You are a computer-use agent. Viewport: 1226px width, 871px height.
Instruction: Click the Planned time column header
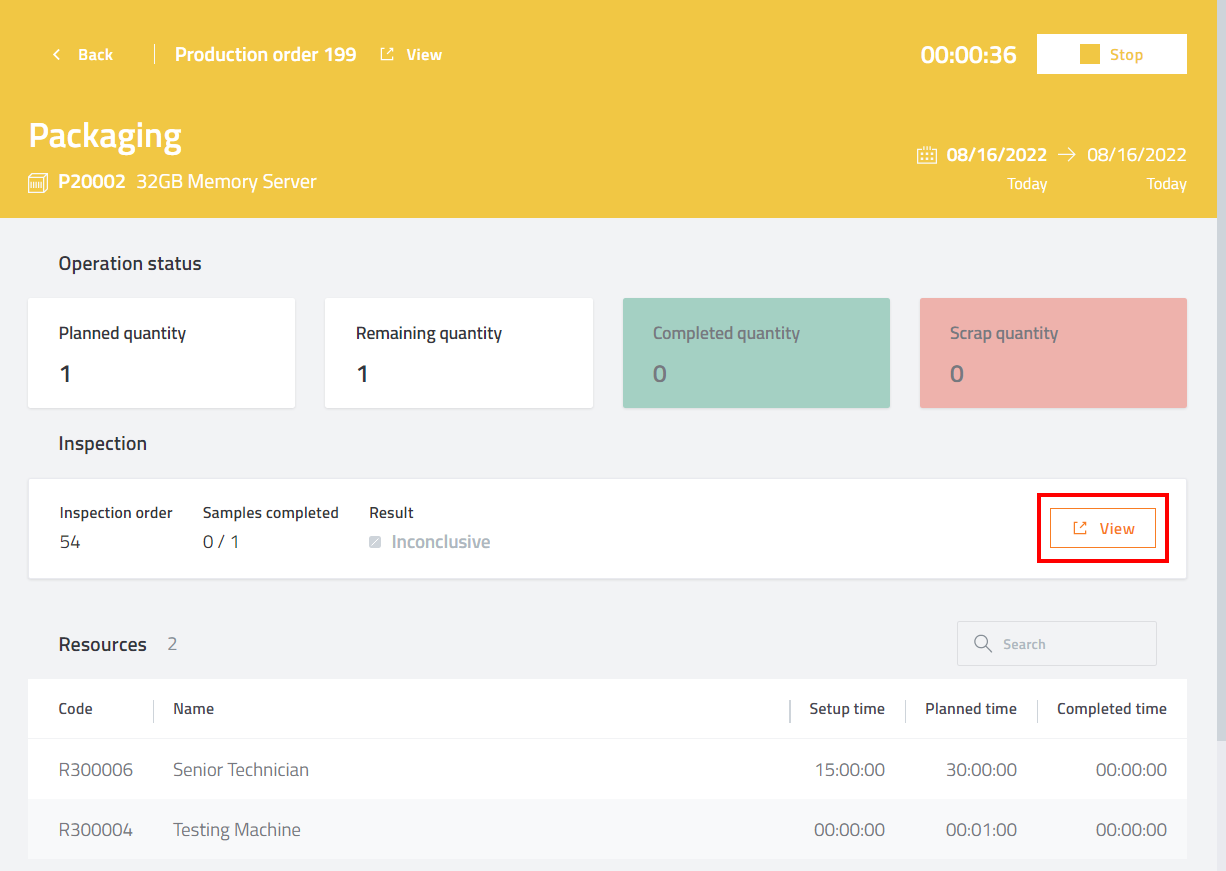[x=970, y=709]
